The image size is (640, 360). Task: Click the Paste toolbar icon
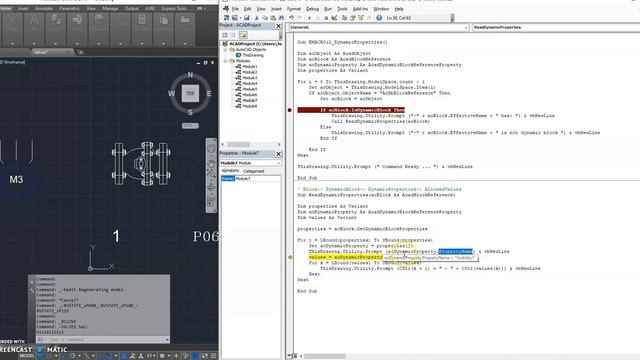point(273,18)
